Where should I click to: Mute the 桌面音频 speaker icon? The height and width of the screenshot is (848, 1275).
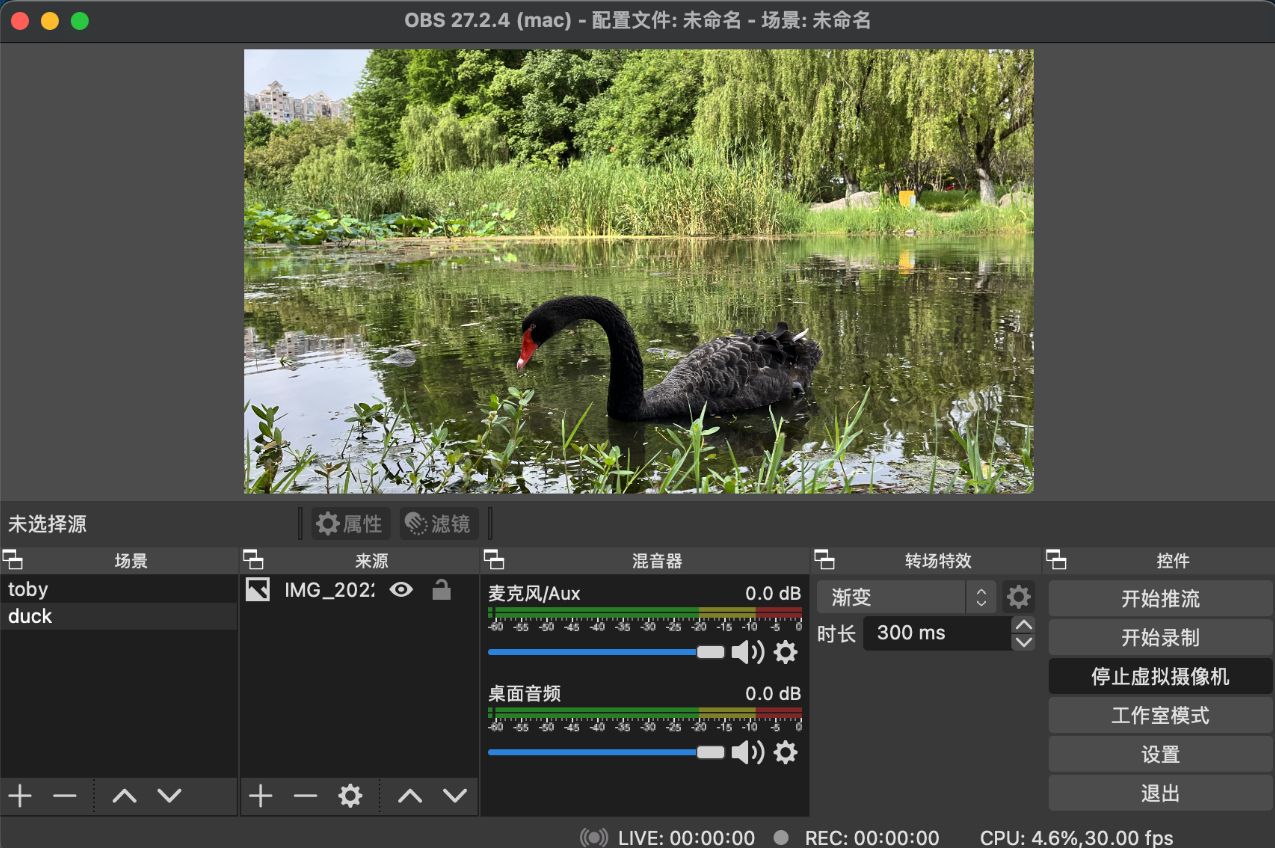747,752
